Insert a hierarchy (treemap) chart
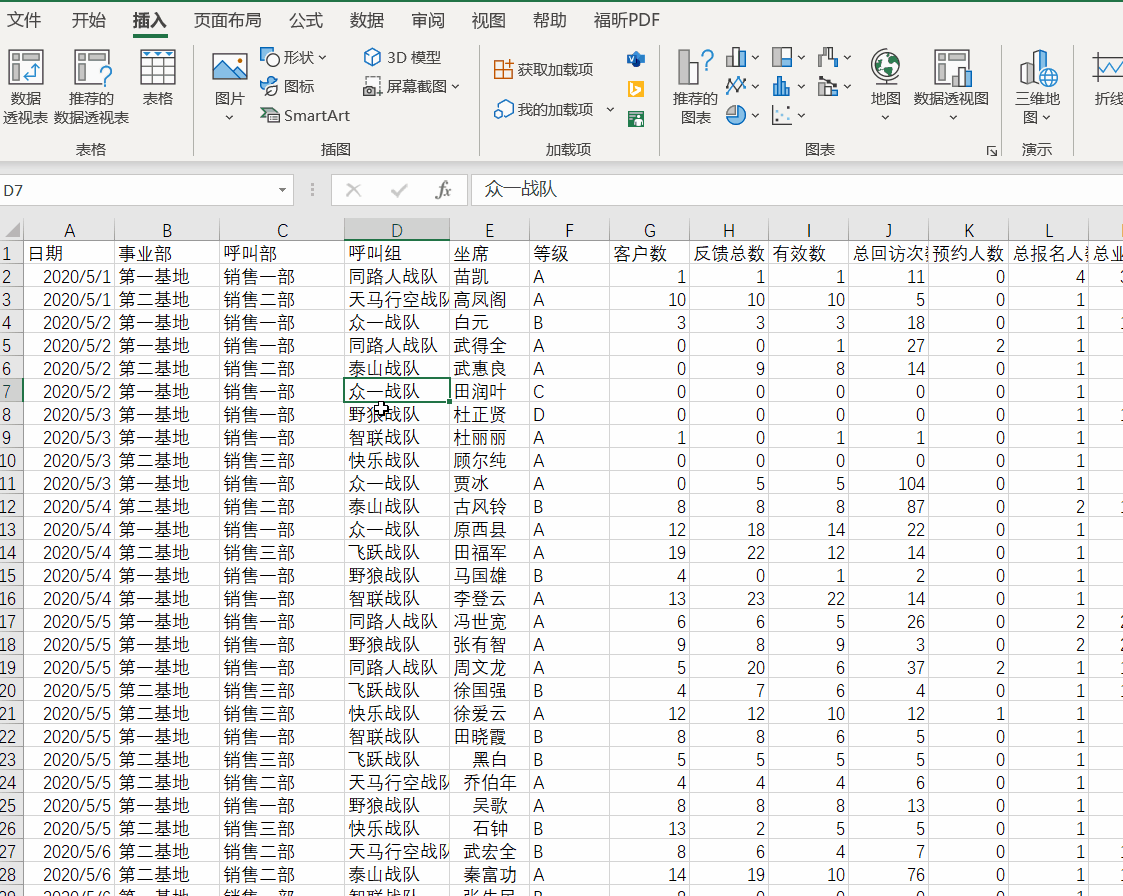The width and height of the screenshot is (1123, 896). pyautogui.click(x=781, y=57)
